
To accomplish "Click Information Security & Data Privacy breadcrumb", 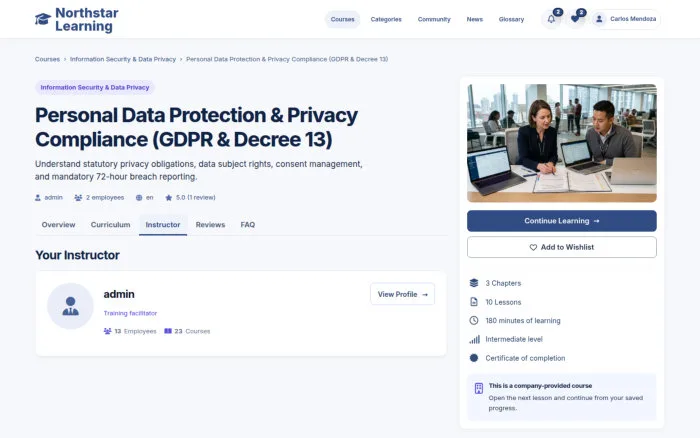I will click(123, 59).
